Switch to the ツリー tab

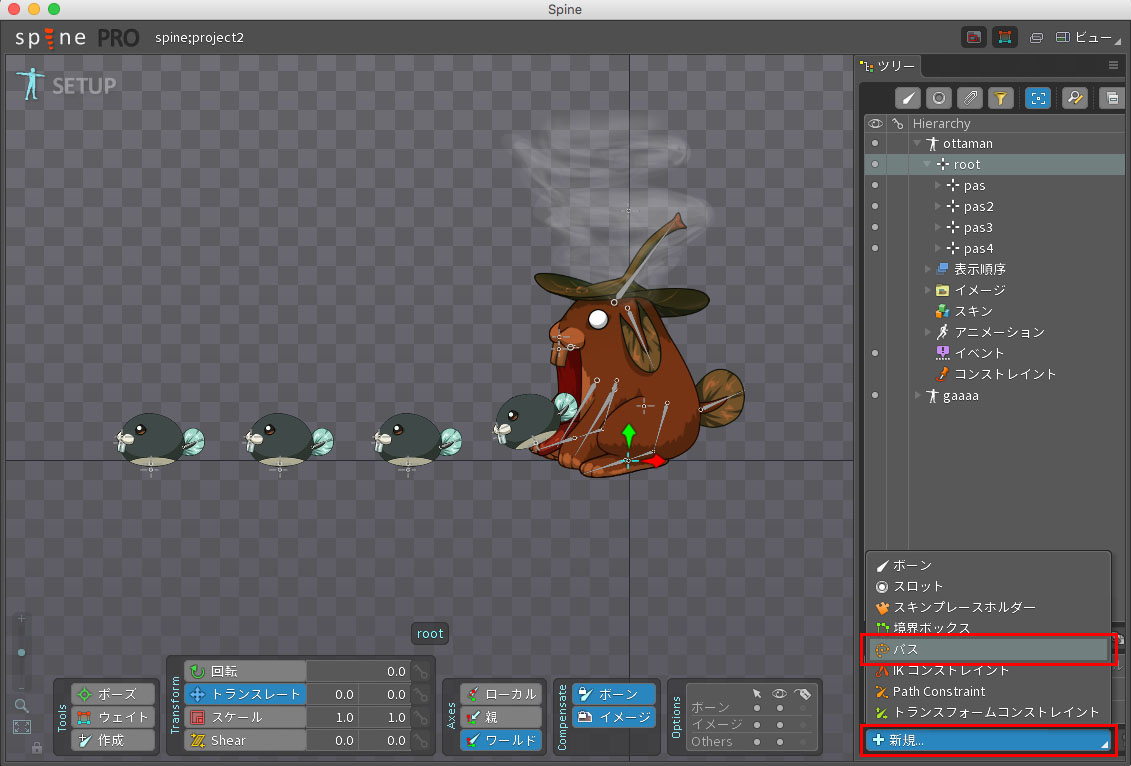click(888, 66)
